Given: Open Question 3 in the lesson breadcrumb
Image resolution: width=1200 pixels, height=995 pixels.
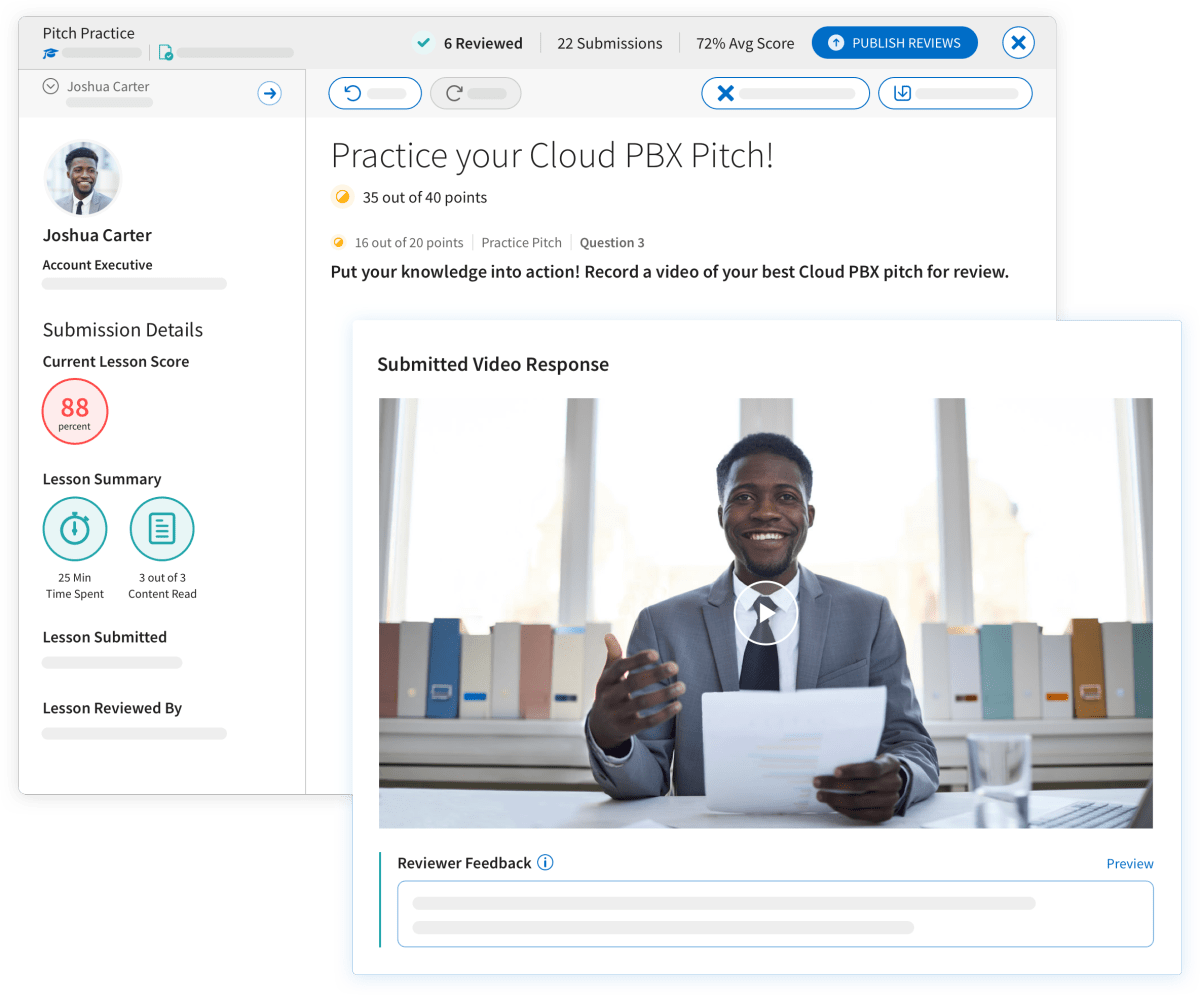Looking at the screenshot, I should pyautogui.click(x=612, y=242).
